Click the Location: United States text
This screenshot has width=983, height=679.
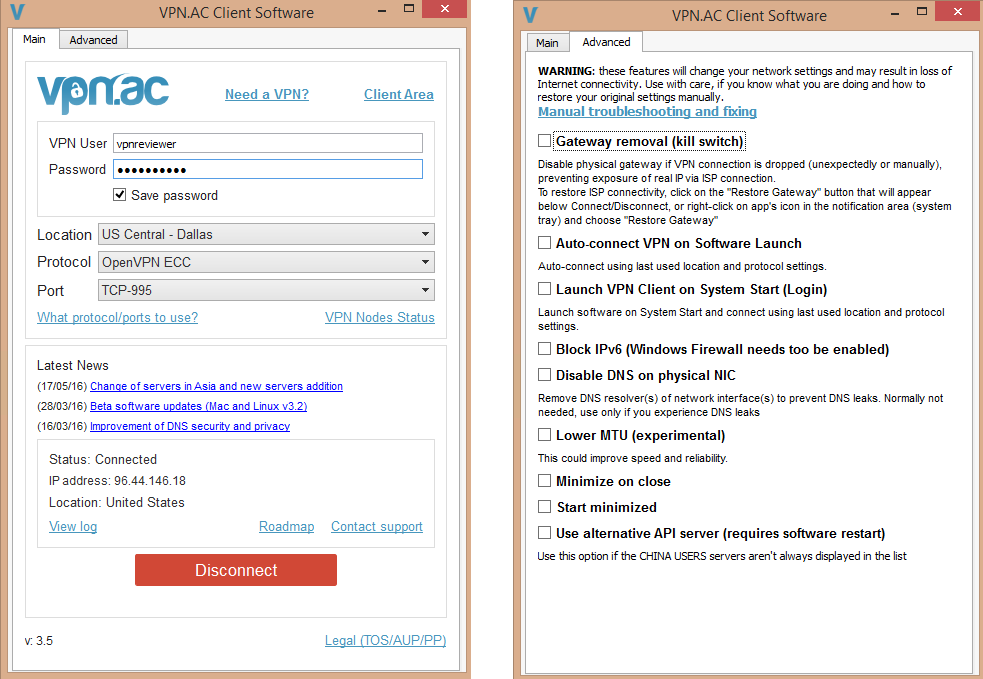[x=117, y=502]
